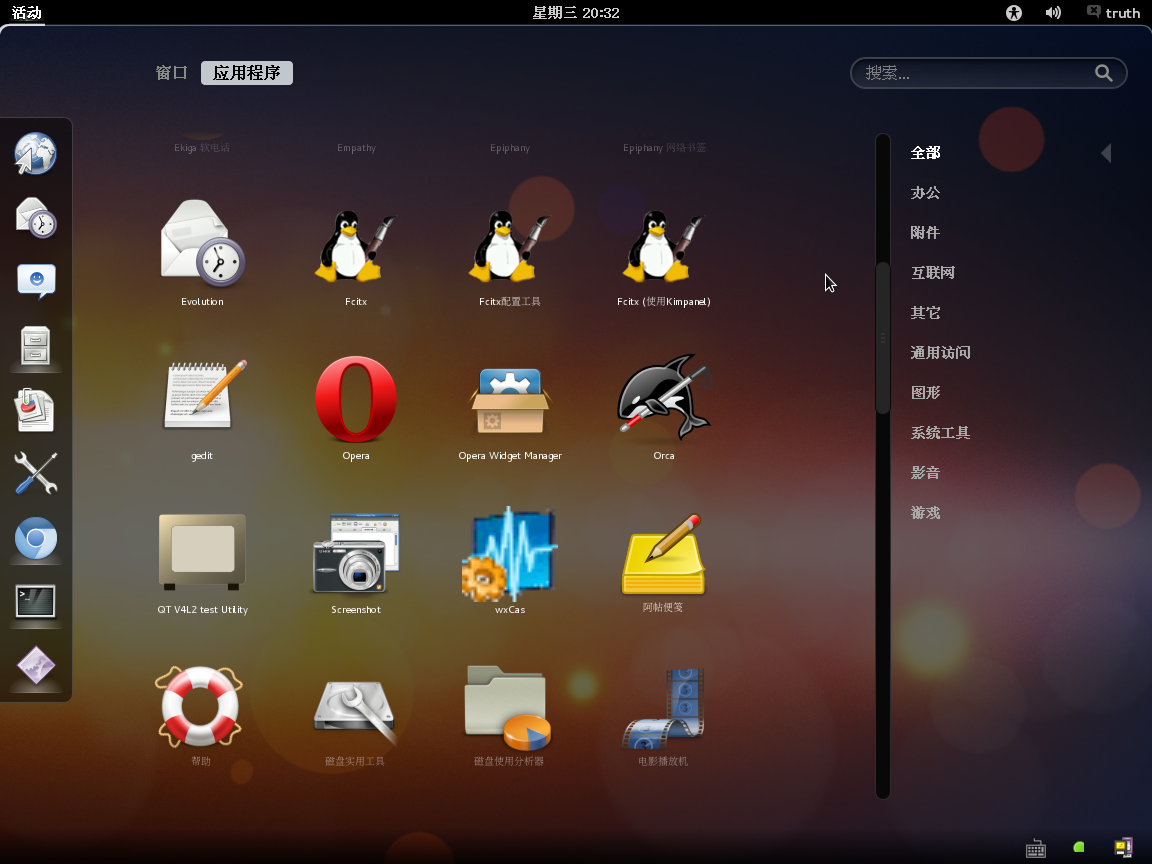Filter by 互联网 internet category
The width and height of the screenshot is (1152, 864).
pyautogui.click(x=933, y=273)
